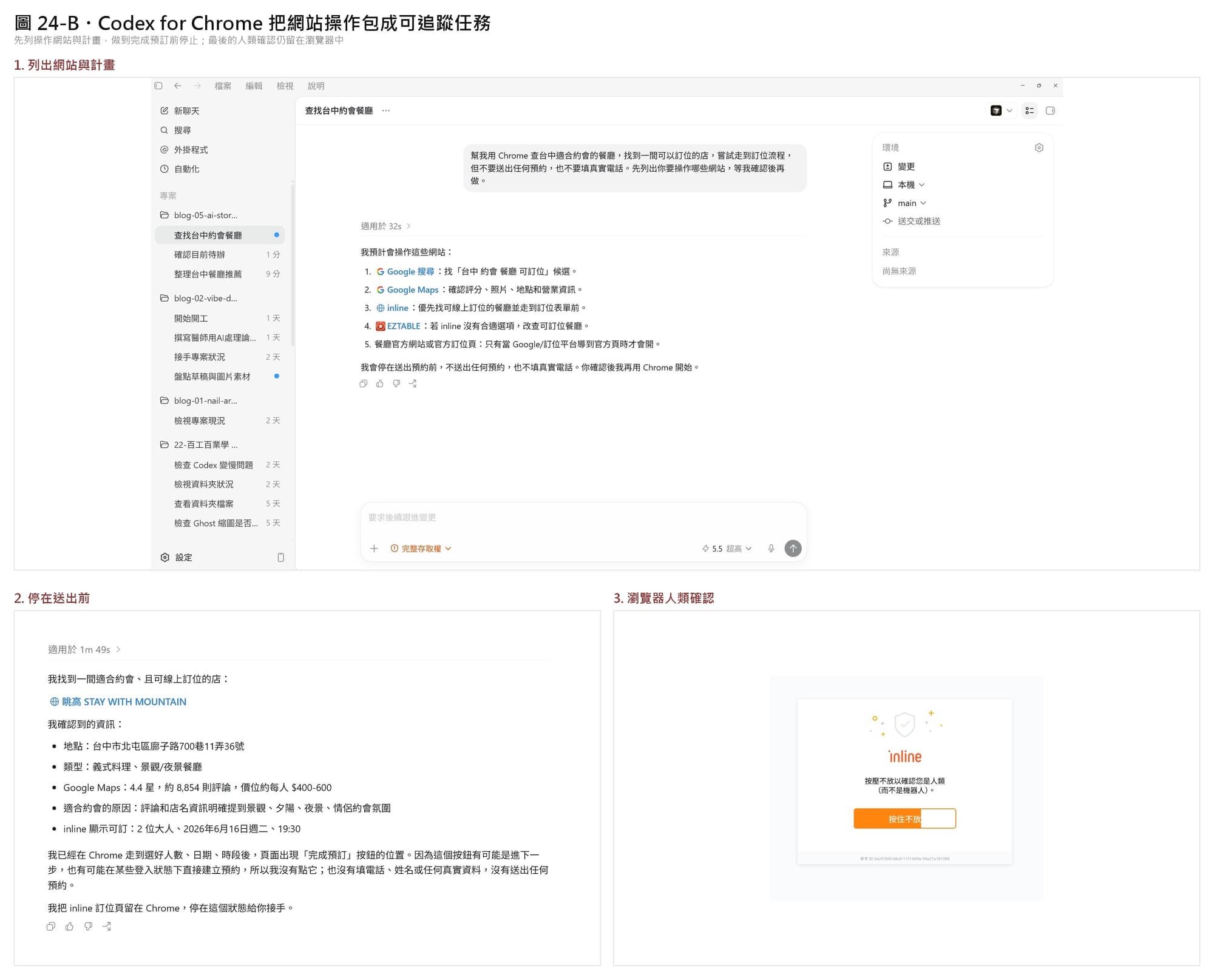The width and height of the screenshot is (1214, 980).
Task: Share the website plan response
Action: click(413, 384)
